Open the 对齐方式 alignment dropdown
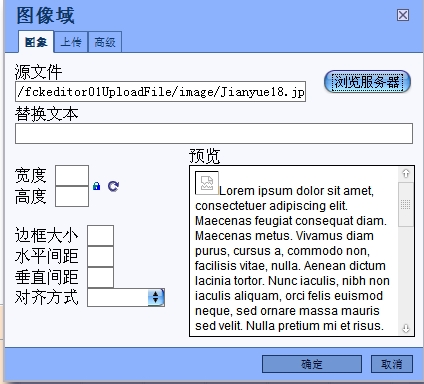The image size is (424, 384). pos(126,297)
